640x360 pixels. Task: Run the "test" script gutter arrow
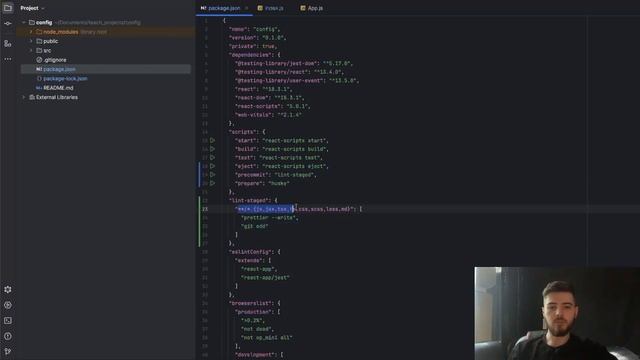coord(212,158)
